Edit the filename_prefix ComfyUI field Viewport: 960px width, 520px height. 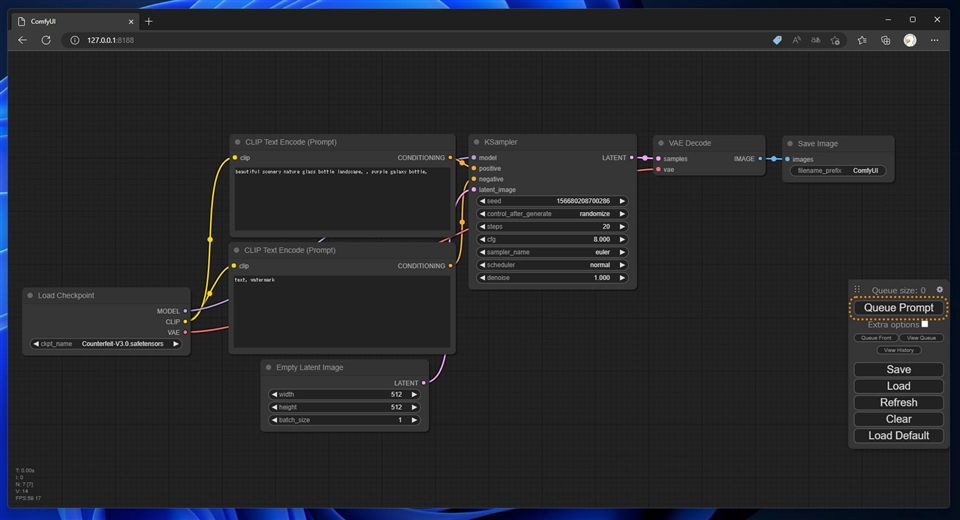838,171
